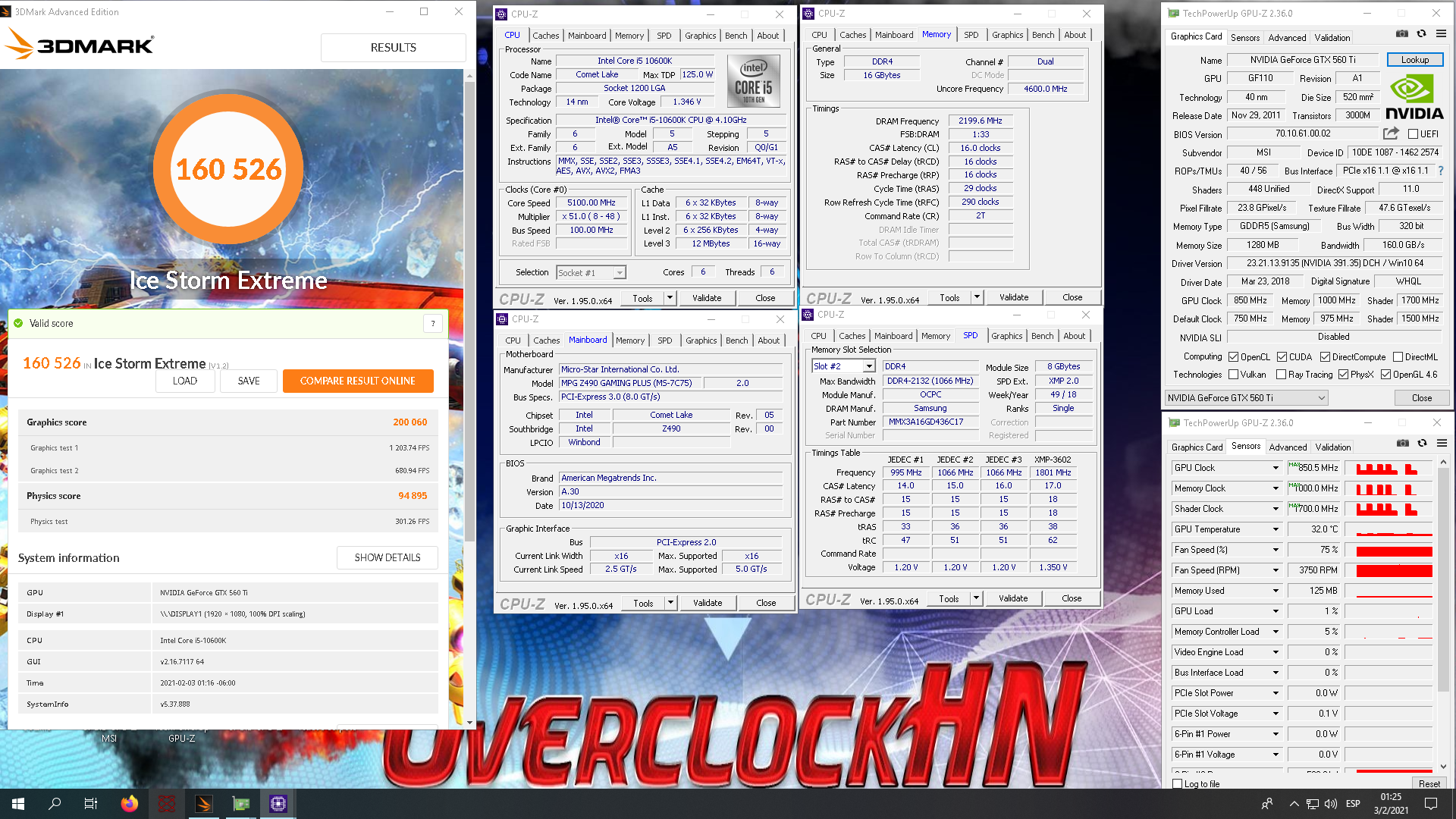This screenshot has height=819, width=1456.
Task: Click the red knot icon on the taskbar
Action: click(167, 804)
